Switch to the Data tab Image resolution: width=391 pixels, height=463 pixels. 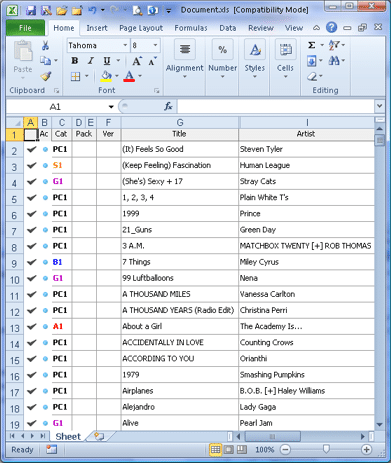pyautogui.click(x=228, y=28)
